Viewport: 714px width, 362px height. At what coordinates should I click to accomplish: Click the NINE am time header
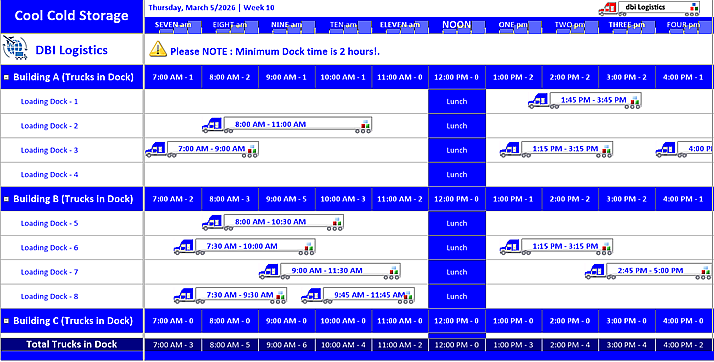(286, 25)
